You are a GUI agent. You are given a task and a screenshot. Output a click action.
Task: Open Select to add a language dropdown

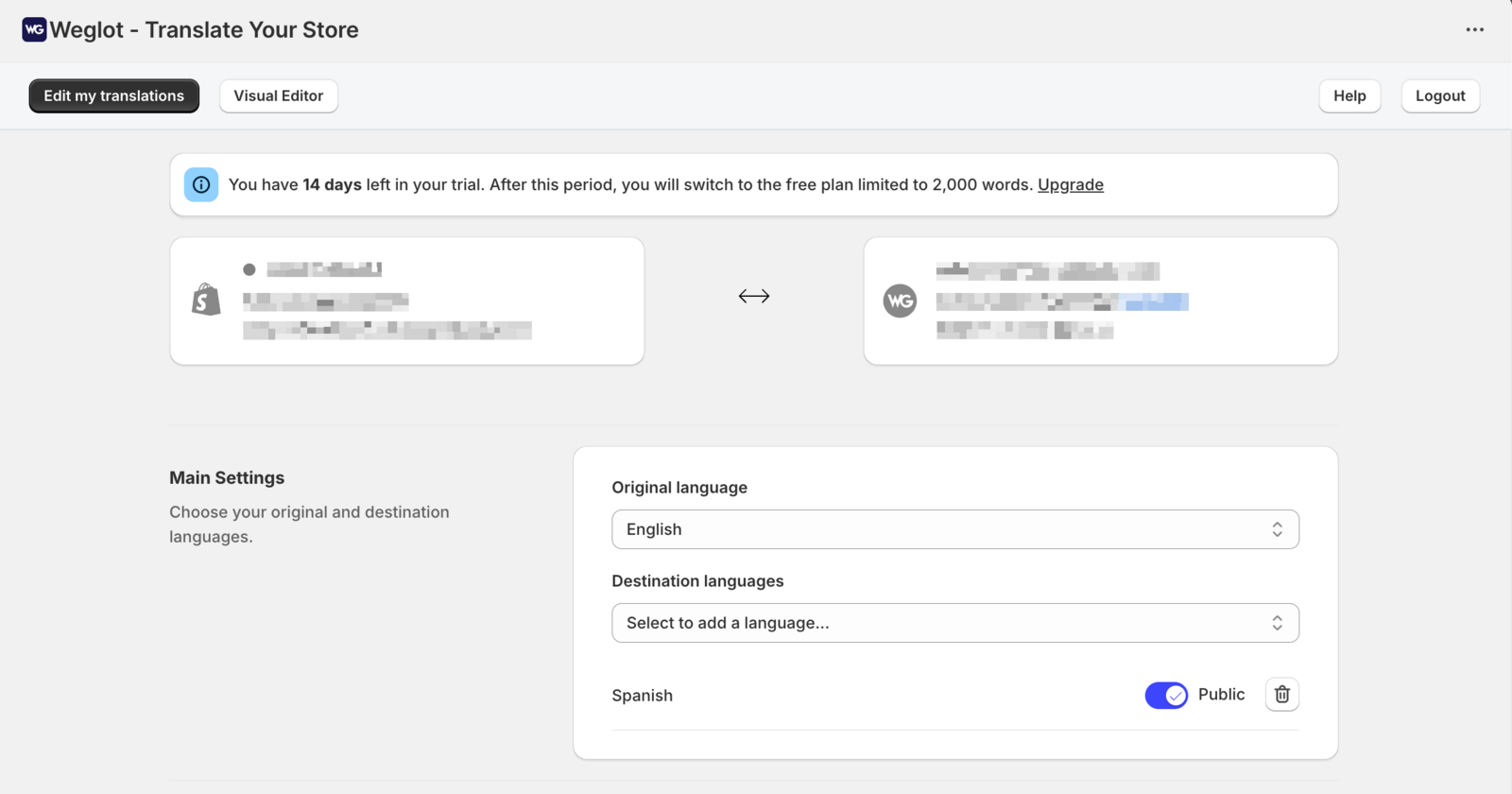(x=955, y=623)
